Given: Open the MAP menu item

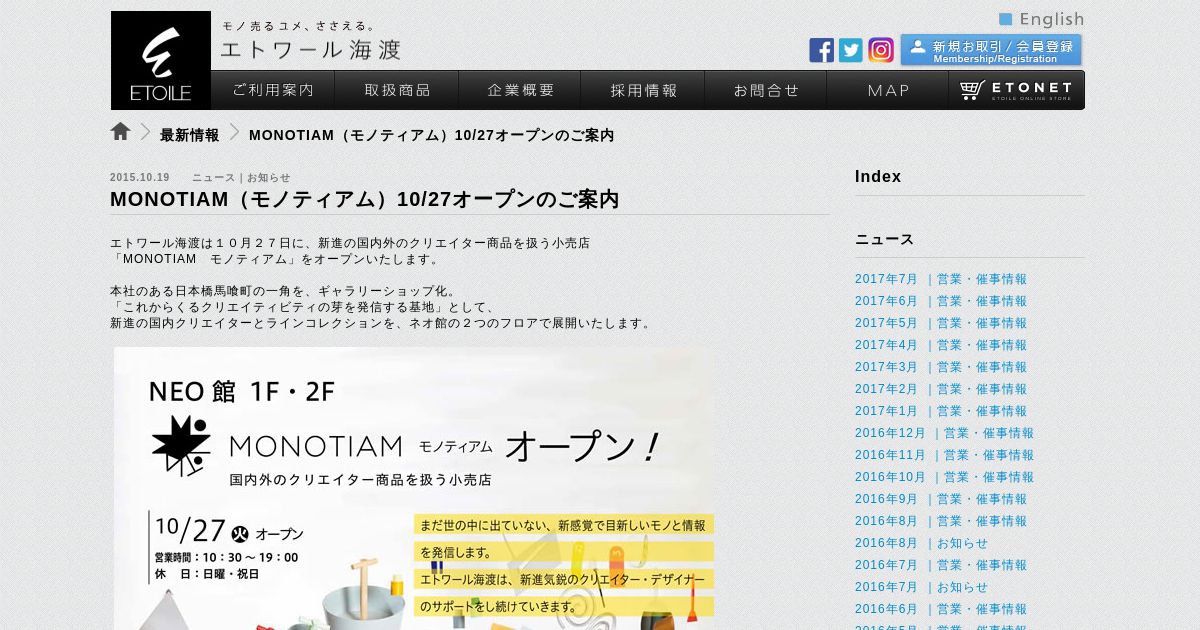Looking at the screenshot, I should (888, 90).
